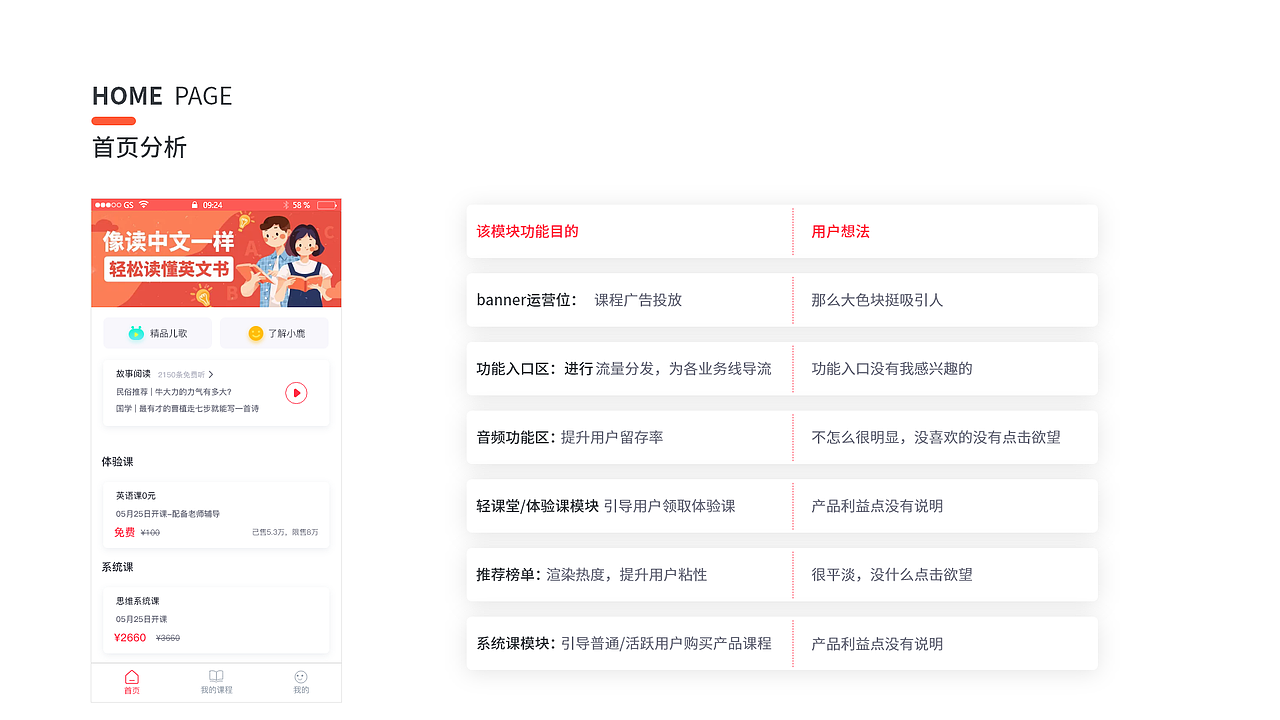Open the 思维系统课 course card
The image size is (1280, 720).
coord(216,620)
